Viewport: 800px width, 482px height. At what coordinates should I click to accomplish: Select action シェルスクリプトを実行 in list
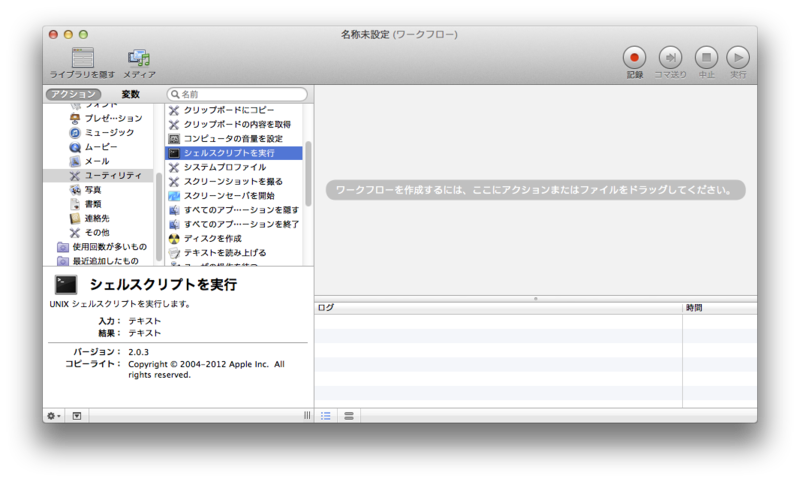pyautogui.click(x=234, y=153)
